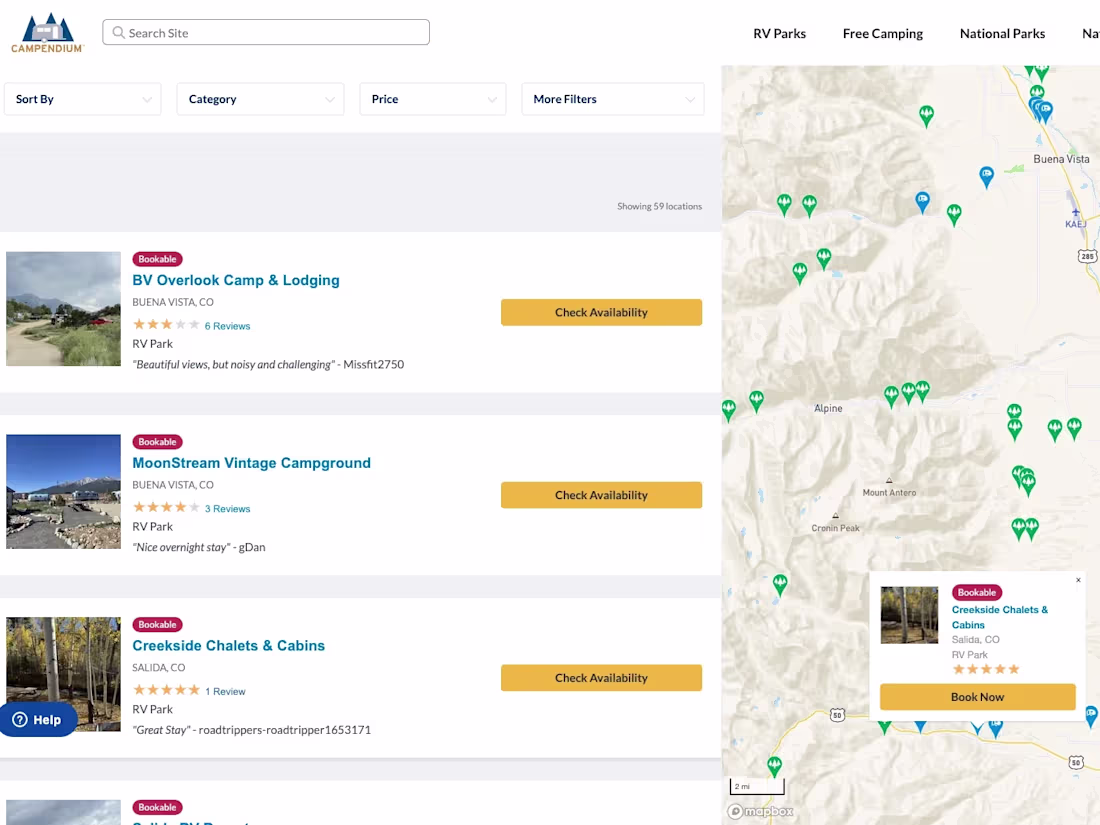Open the More Filters dropdown
This screenshot has height=825, width=1100.
(x=612, y=99)
